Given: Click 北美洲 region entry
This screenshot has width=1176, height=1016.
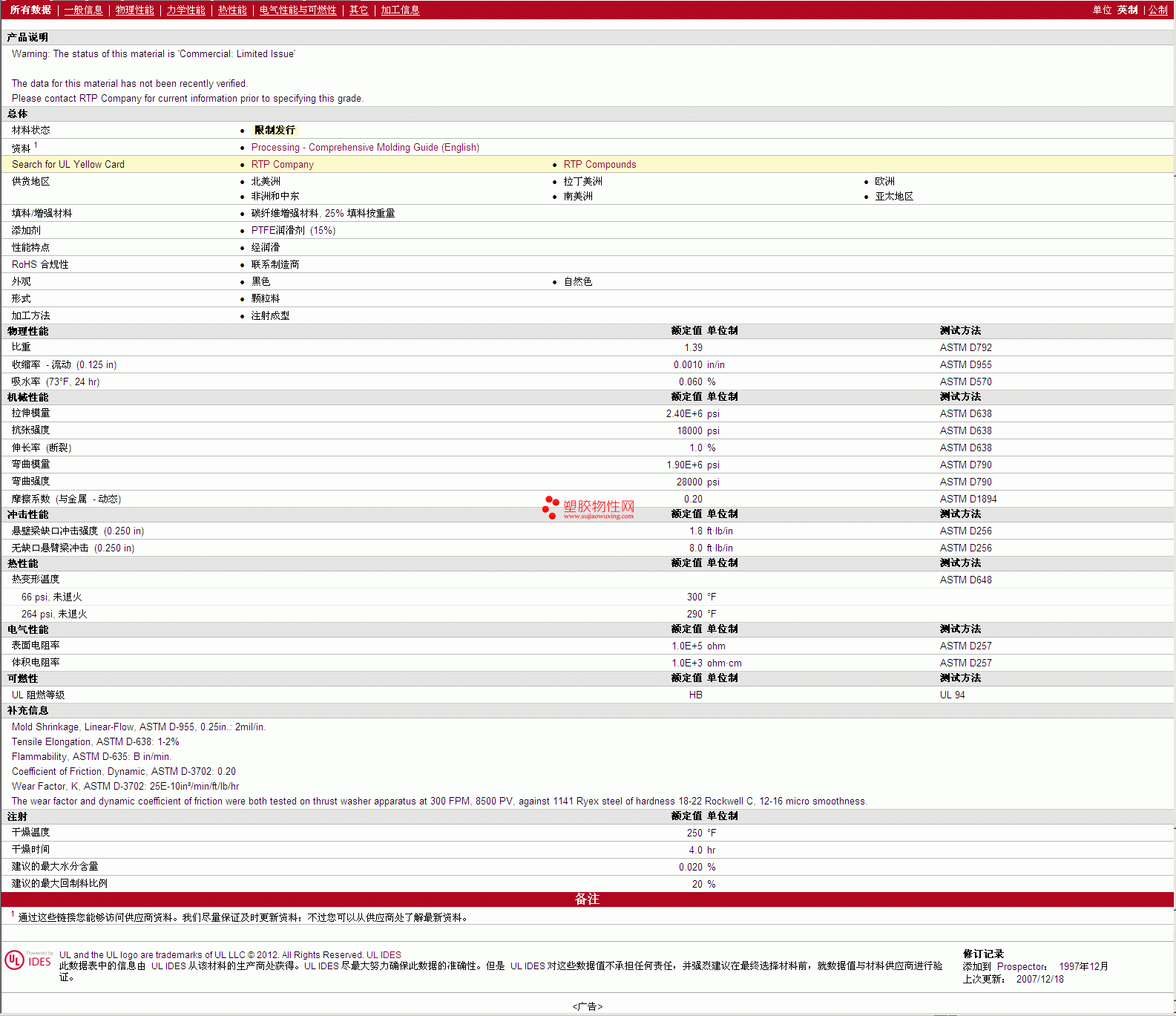Looking at the screenshot, I should tap(266, 181).
